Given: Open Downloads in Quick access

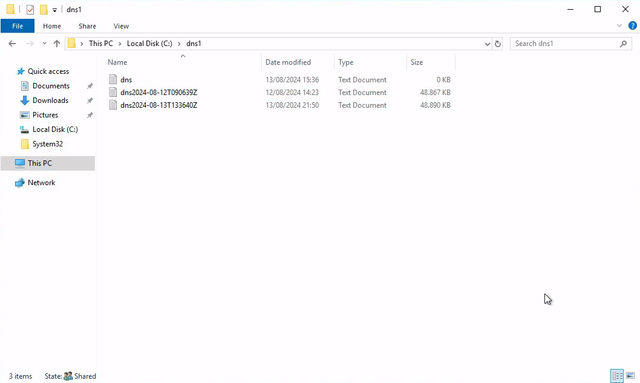Looking at the screenshot, I should (x=50, y=100).
